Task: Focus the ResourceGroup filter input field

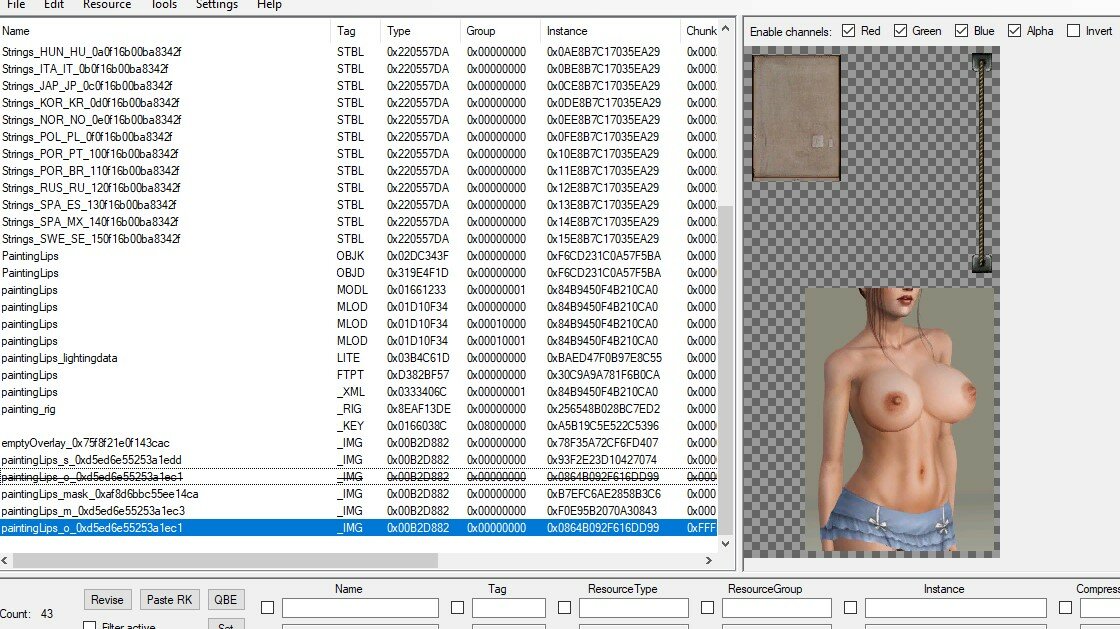Action: (x=776, y=608)
